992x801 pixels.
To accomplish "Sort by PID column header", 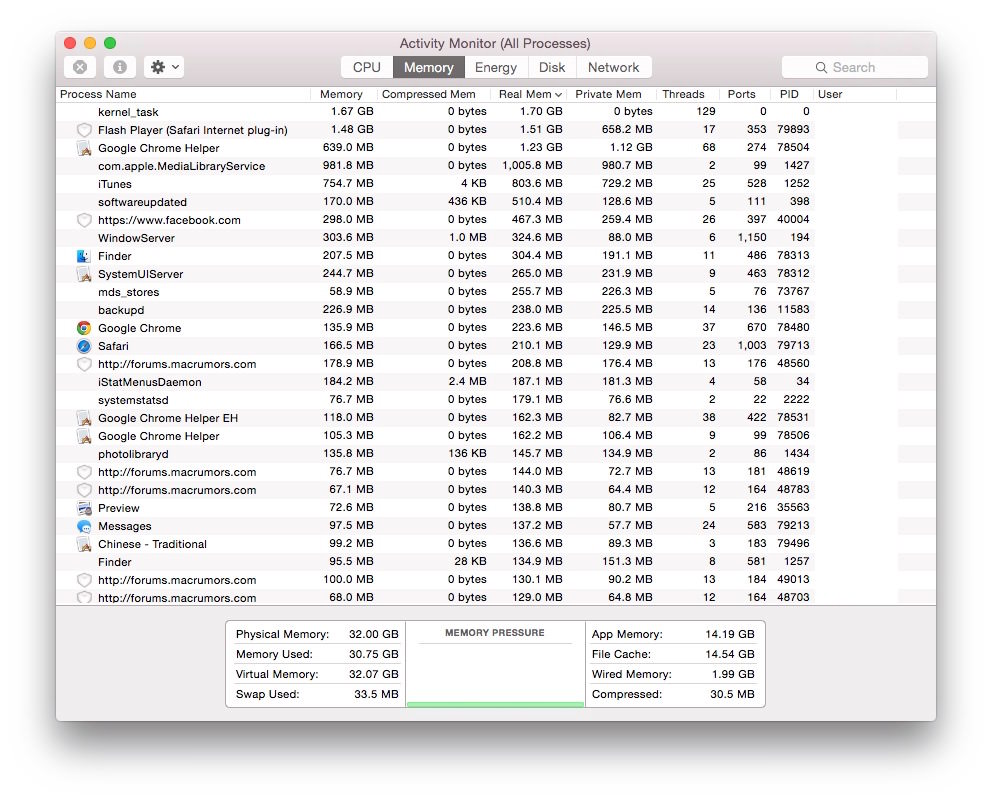I will coord(791,94).
